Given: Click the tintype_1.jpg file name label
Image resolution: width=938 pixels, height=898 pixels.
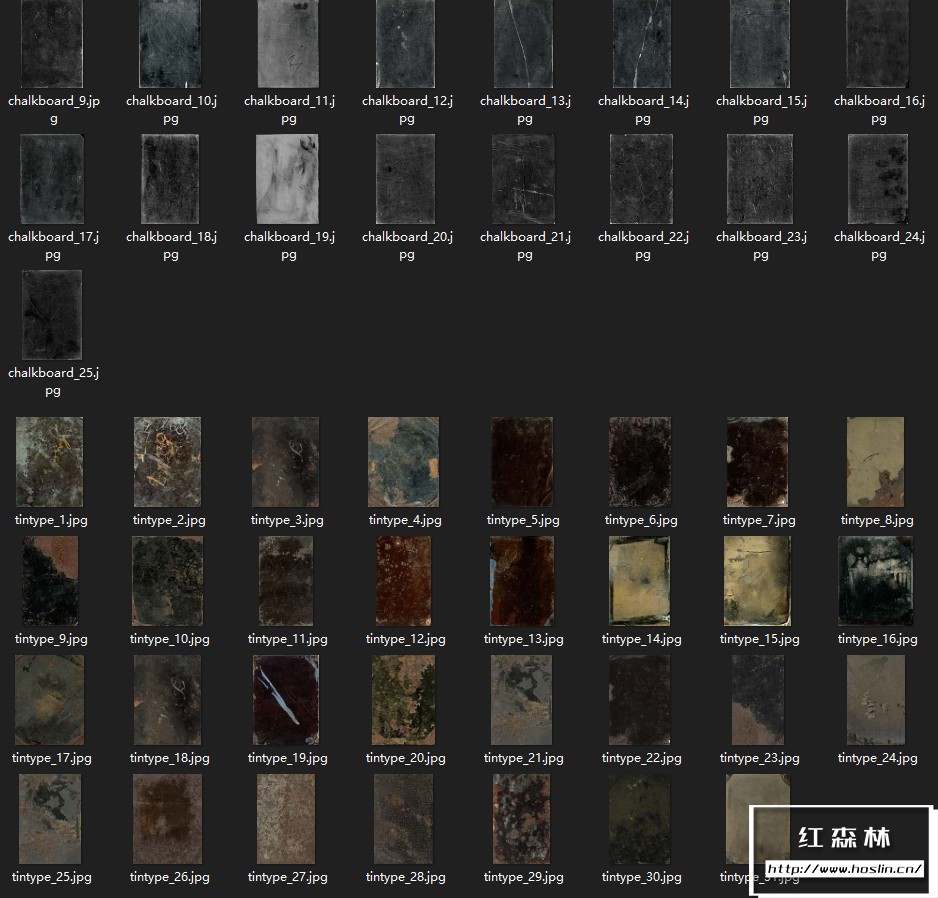Looking at the screenshot, I should point(51,520).
